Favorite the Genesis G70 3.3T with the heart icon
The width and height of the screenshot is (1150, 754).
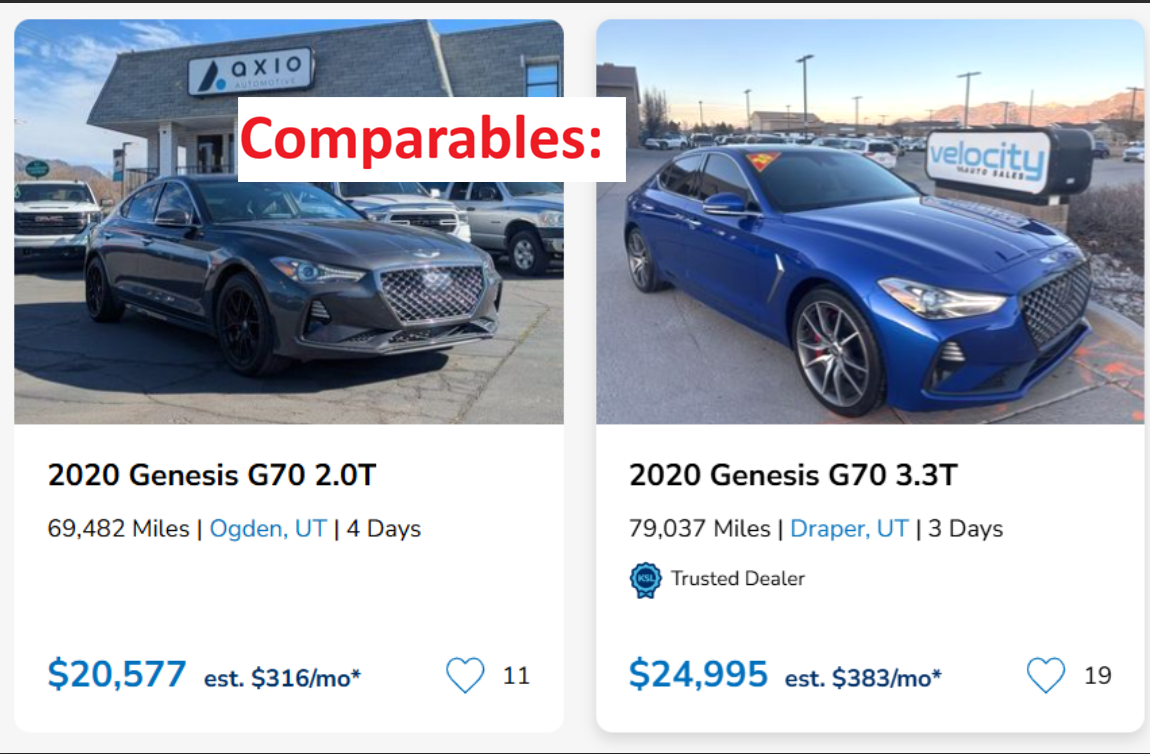(x=1046, y=676)
